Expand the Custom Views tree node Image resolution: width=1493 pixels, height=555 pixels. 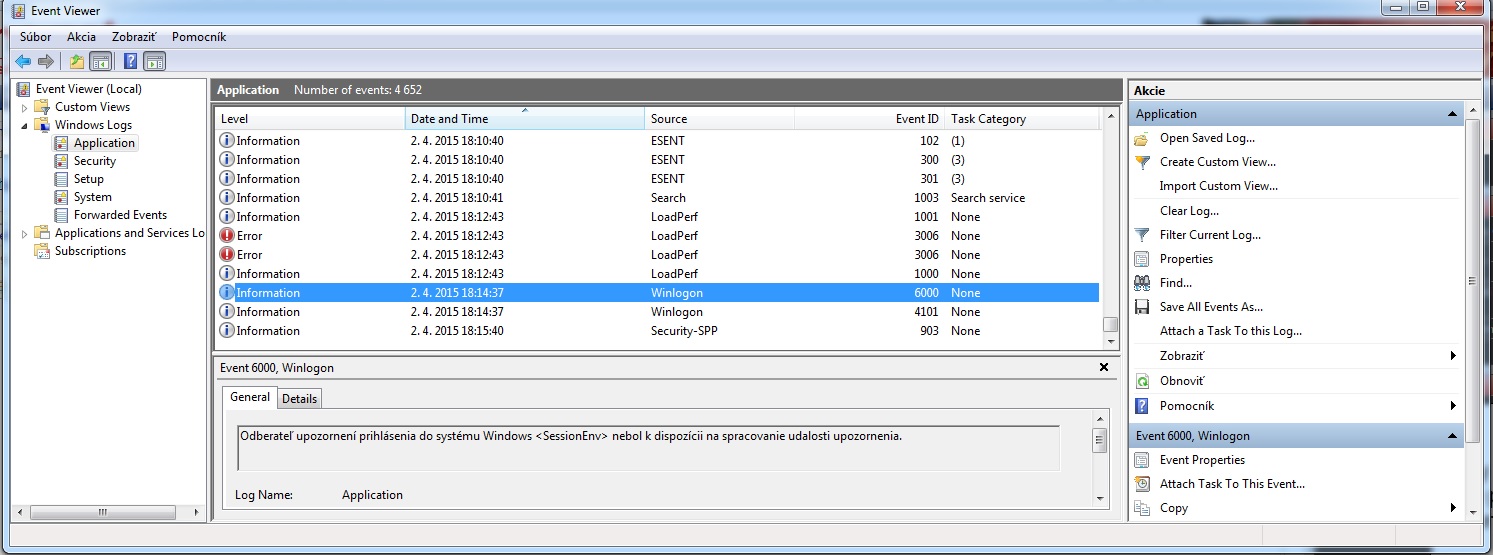coord(25,107)
